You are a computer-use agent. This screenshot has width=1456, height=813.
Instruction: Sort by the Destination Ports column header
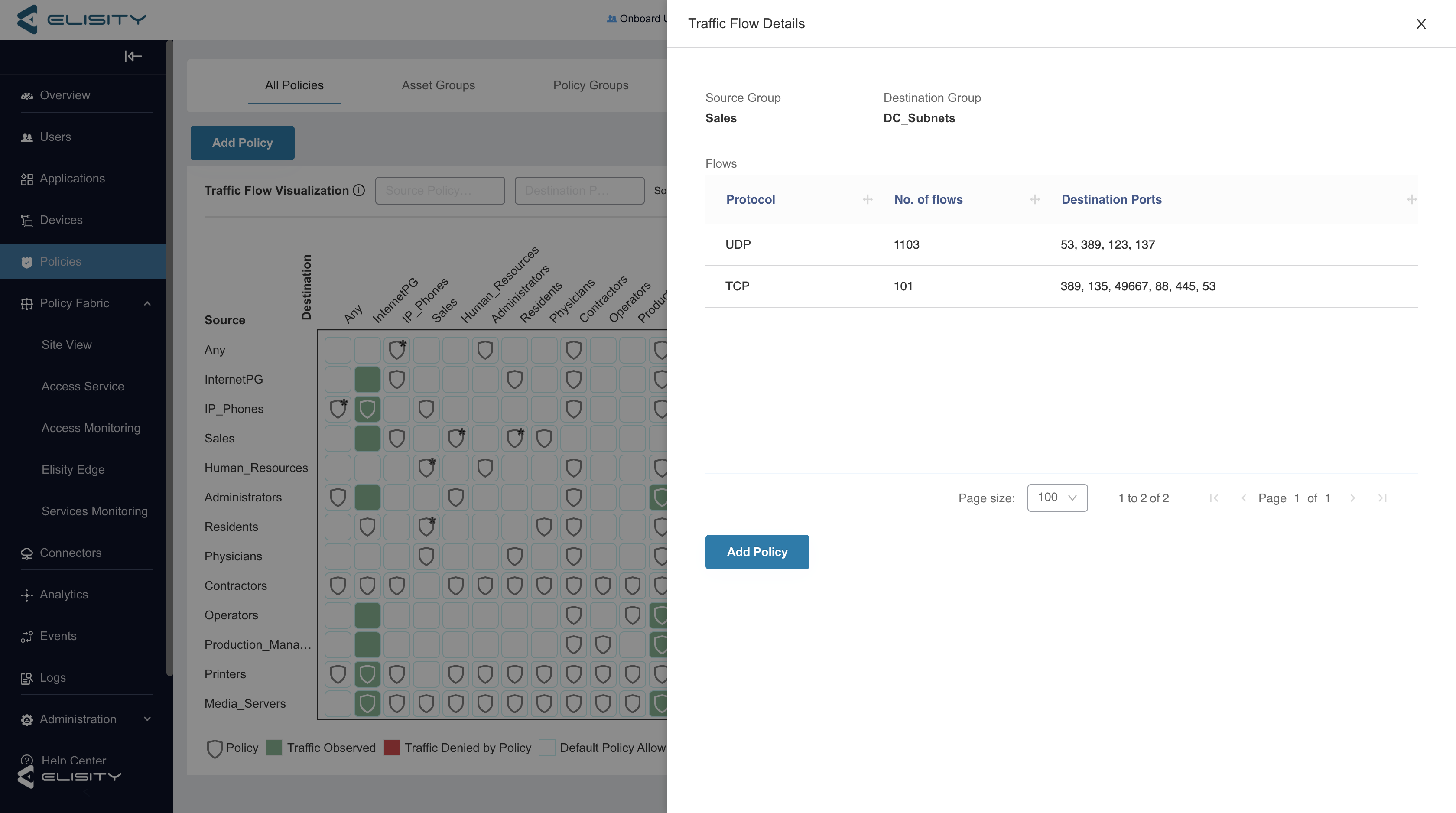tap(1111, 200)
